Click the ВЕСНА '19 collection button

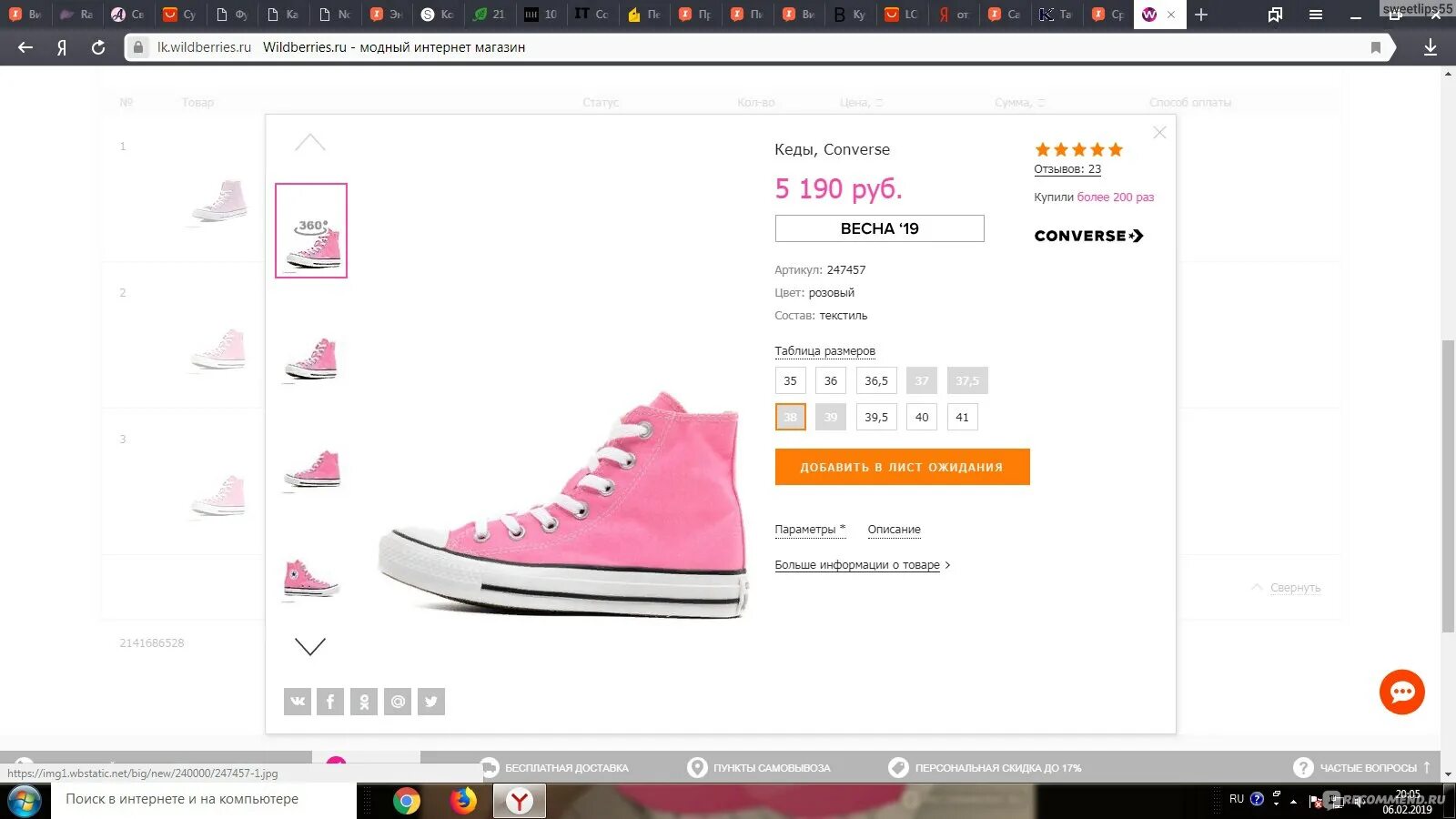(x=879, y=228)
